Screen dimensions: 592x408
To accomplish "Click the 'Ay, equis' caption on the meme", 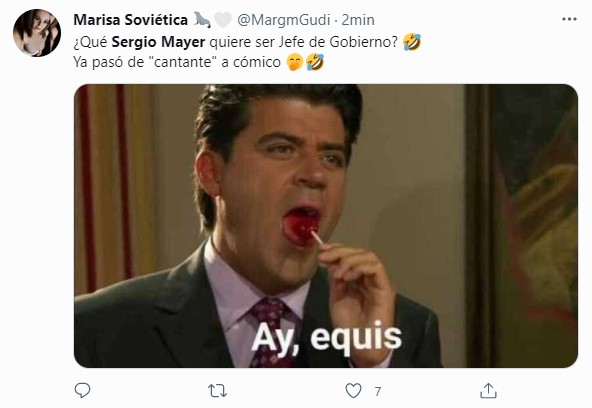I will pos(326,338).
